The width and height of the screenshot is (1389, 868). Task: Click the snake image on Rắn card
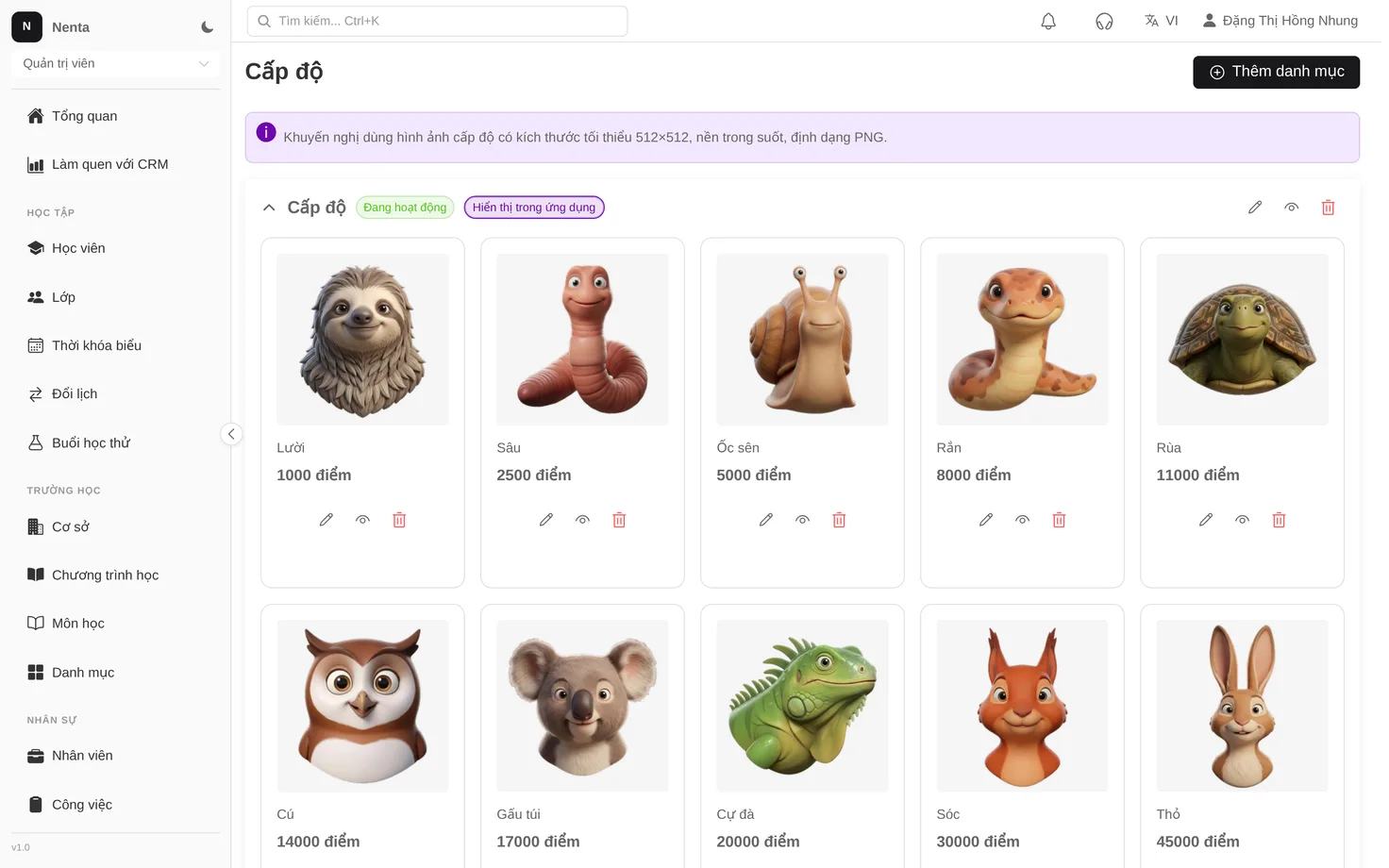coord(1022,340)
